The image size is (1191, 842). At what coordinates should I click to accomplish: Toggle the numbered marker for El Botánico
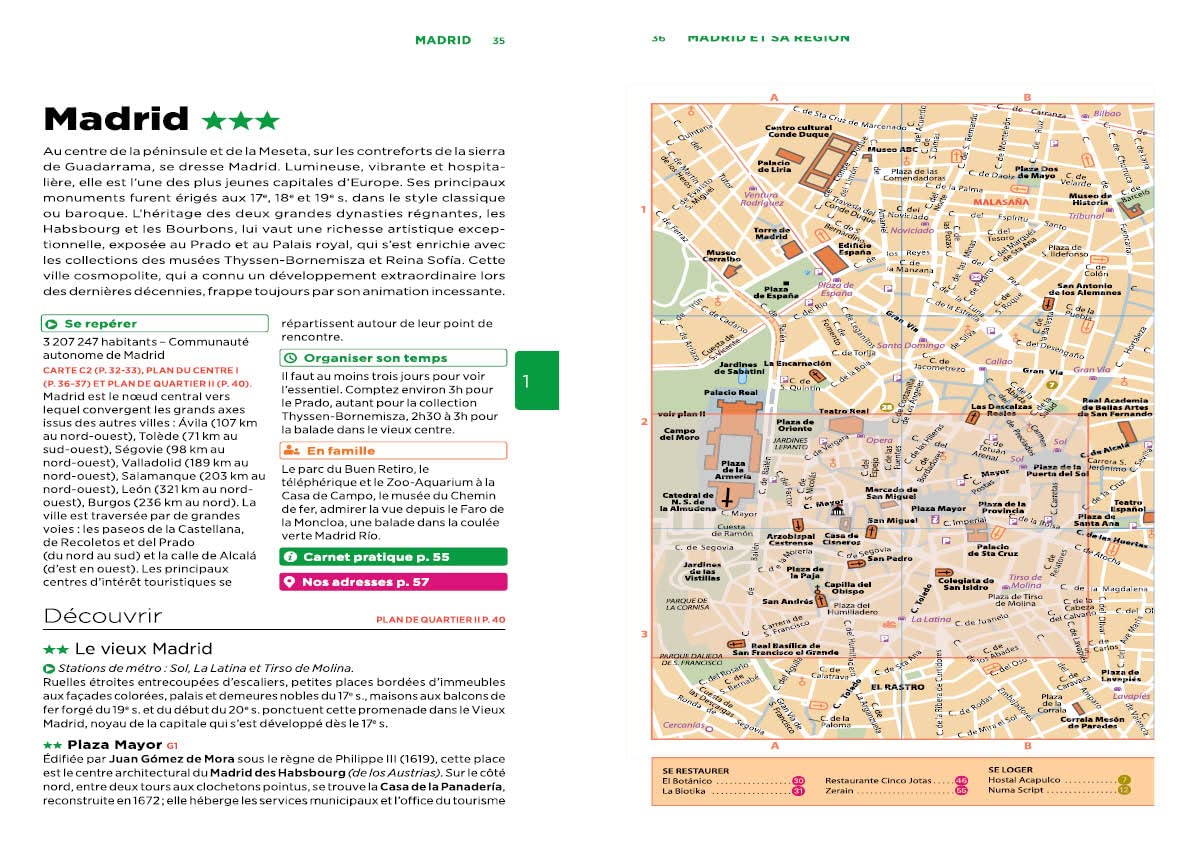798,781
